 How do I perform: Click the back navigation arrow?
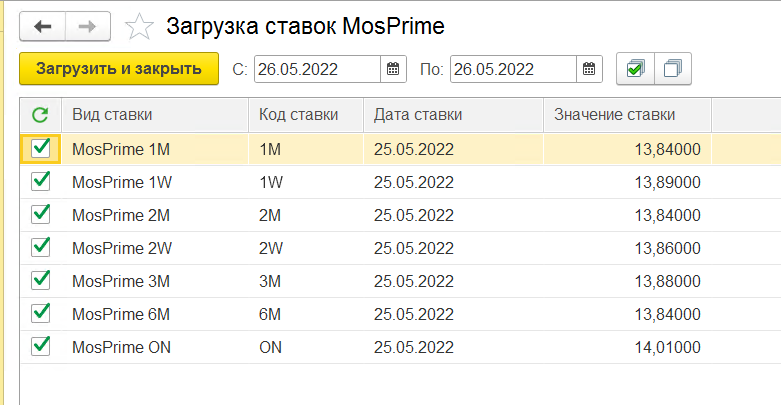click(43, 26)
